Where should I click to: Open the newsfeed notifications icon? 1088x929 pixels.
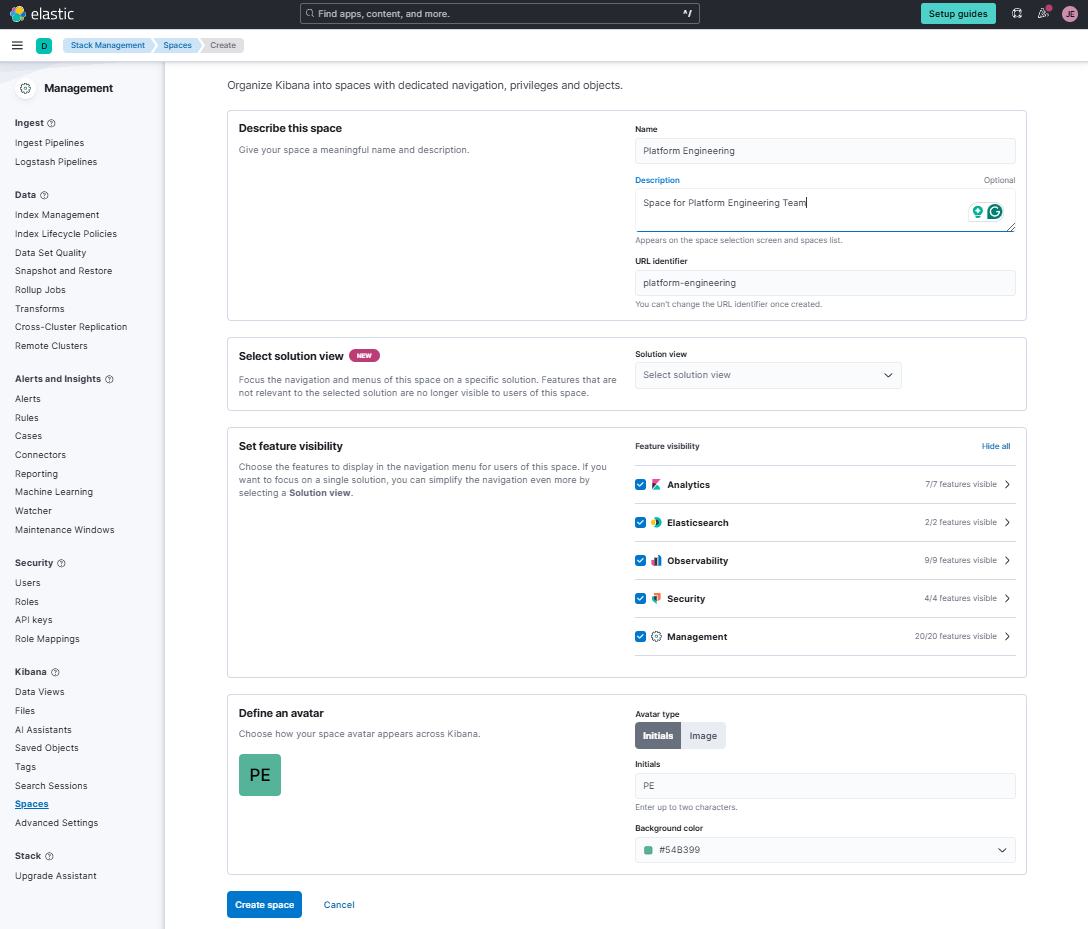click(1043, 13)
